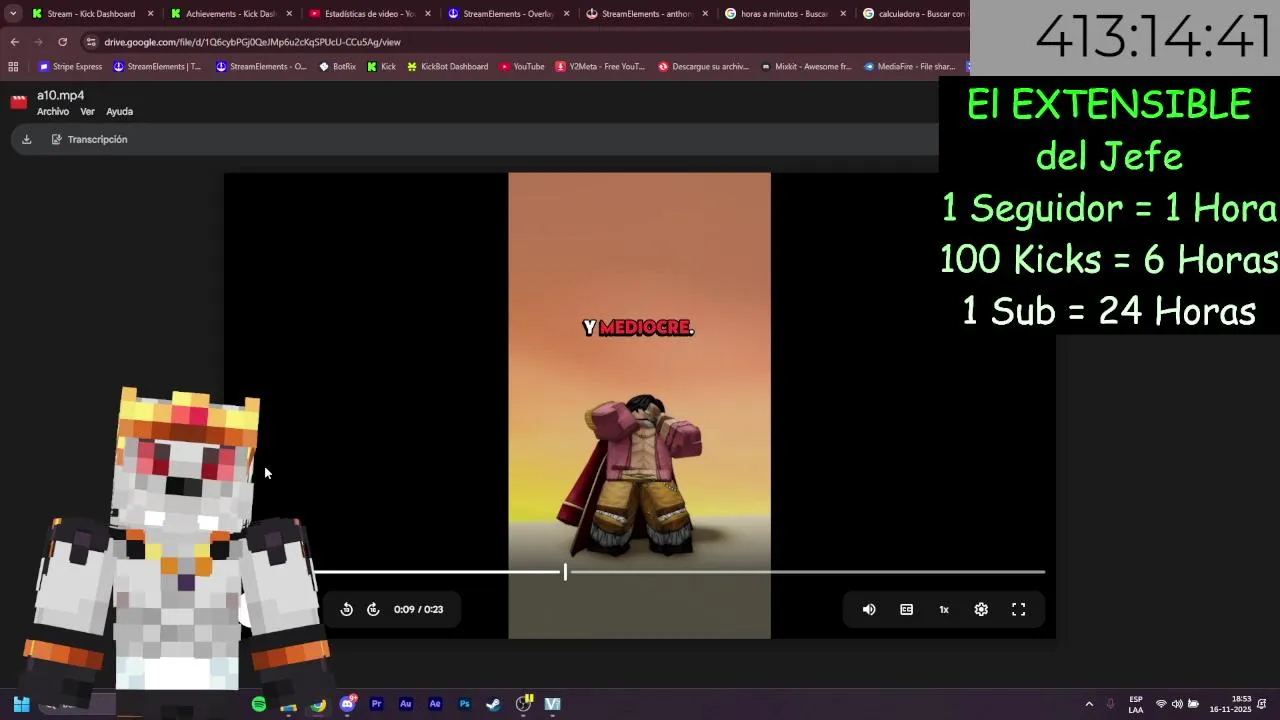
Task: Open the 1x playback speed menu
Action: pyautogui.click(x=943, y=609)
